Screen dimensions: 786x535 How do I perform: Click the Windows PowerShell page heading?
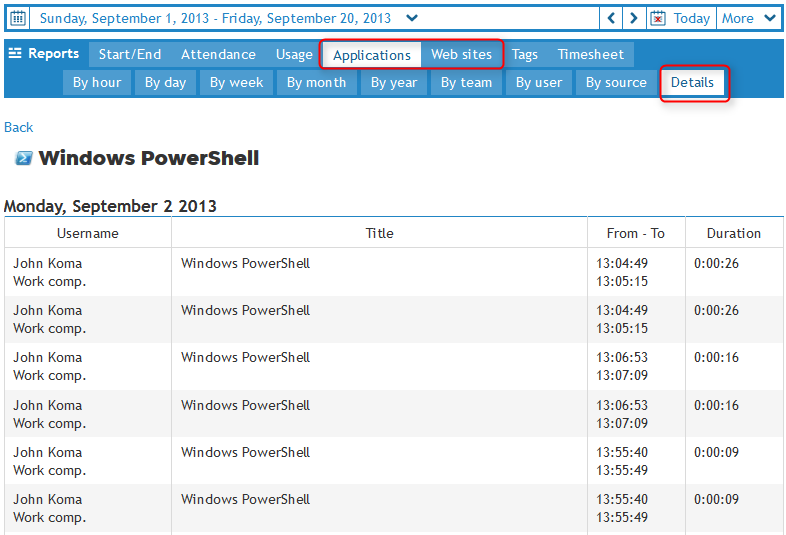[149, 158]
